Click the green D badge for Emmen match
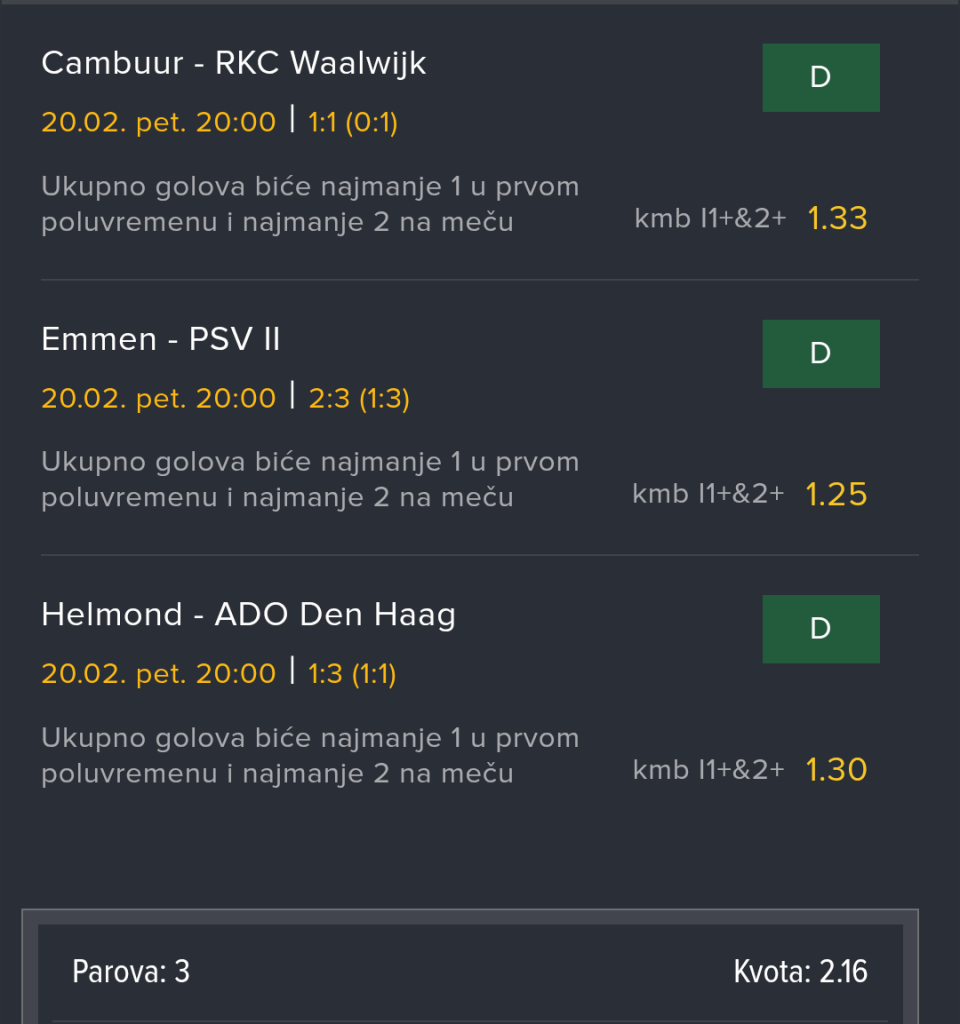This screenshot has width=960, height=1024. click(x=820, y=354)
